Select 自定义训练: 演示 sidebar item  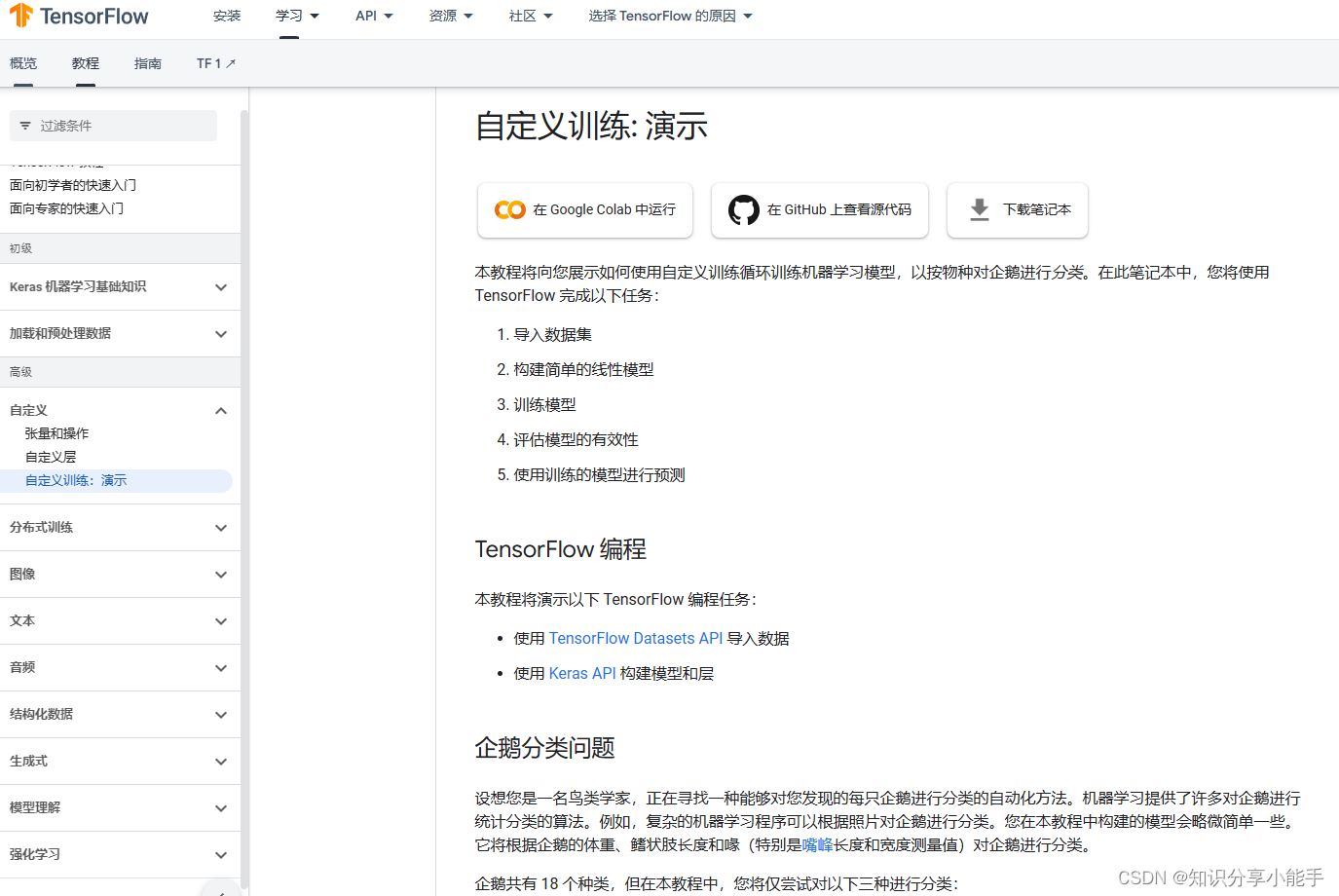(116, 480)
